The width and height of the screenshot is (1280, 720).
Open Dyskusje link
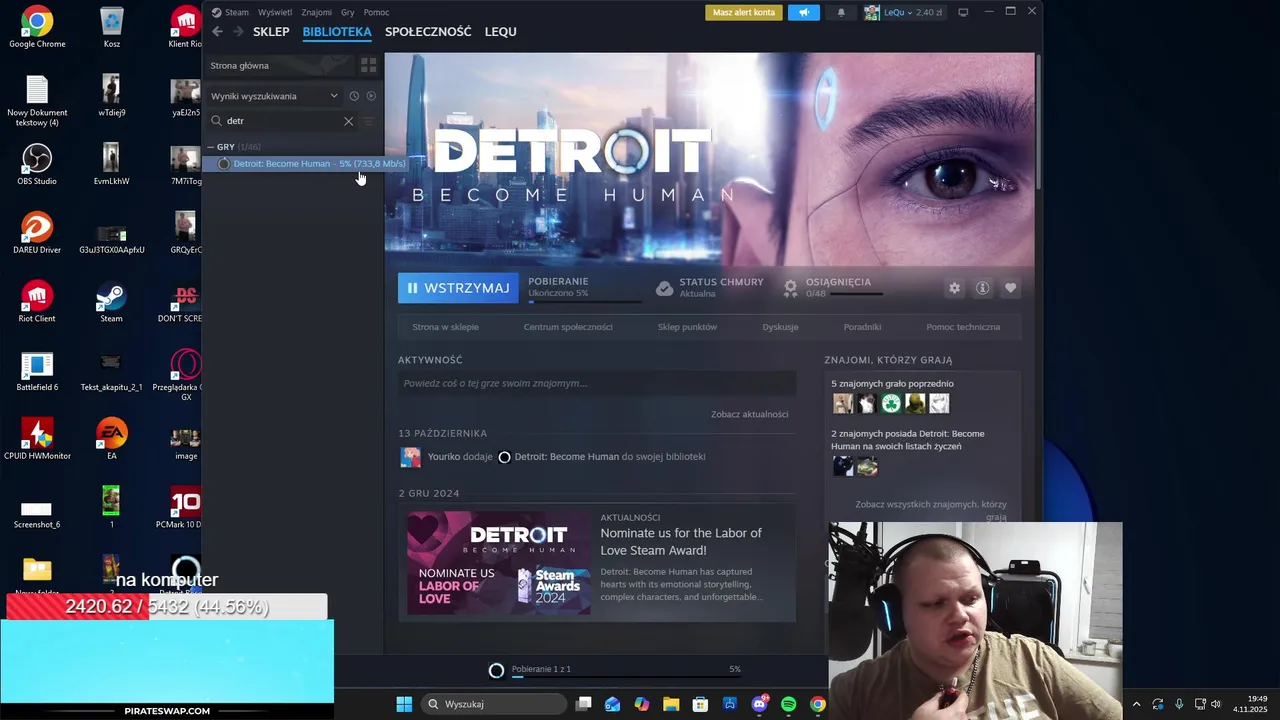[x=780, y=327]
